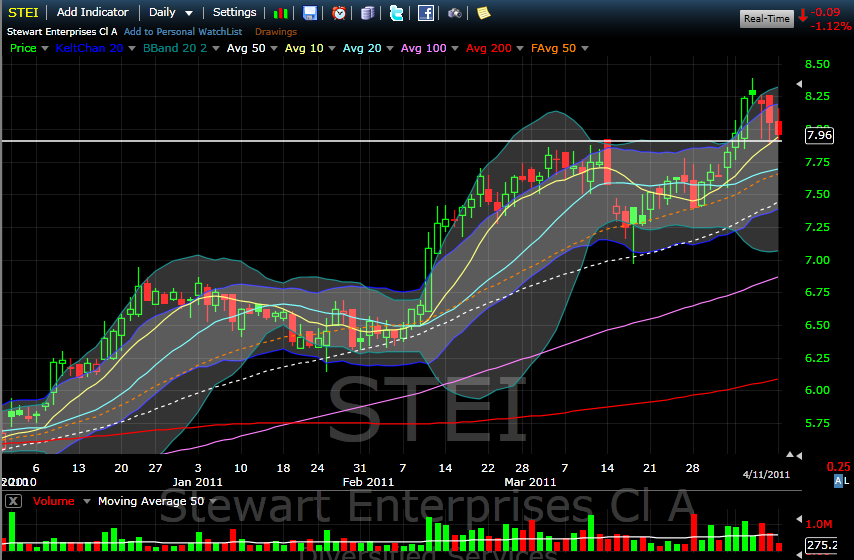Click the Jan 2011 axis label
This screenshot has width=854, height=560.
point(197,482)
